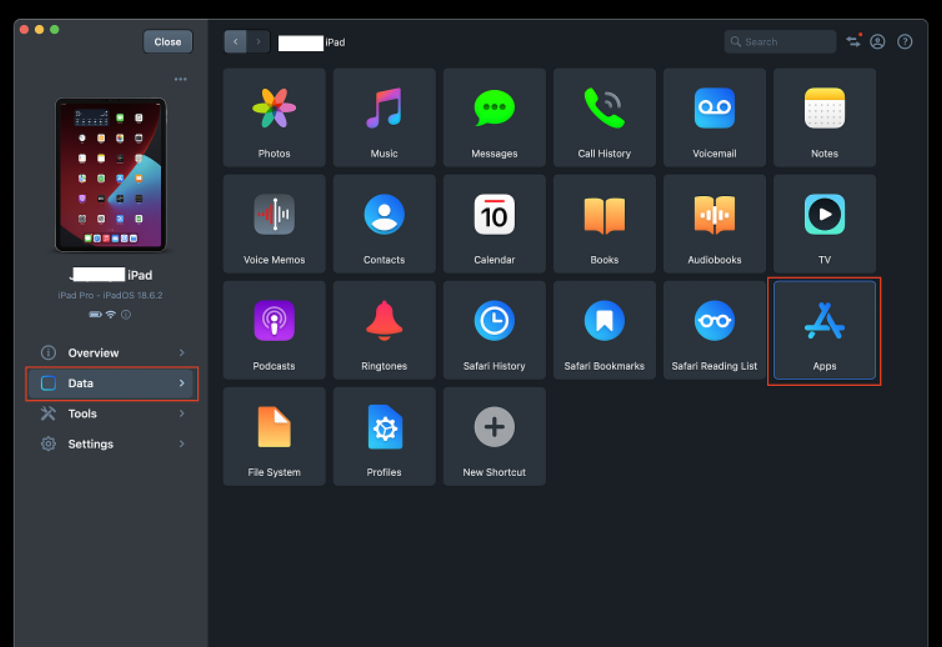This screenshot has width=942, height=647.
Task: Open the three-dots device options menu
Action: pos(180,79)
